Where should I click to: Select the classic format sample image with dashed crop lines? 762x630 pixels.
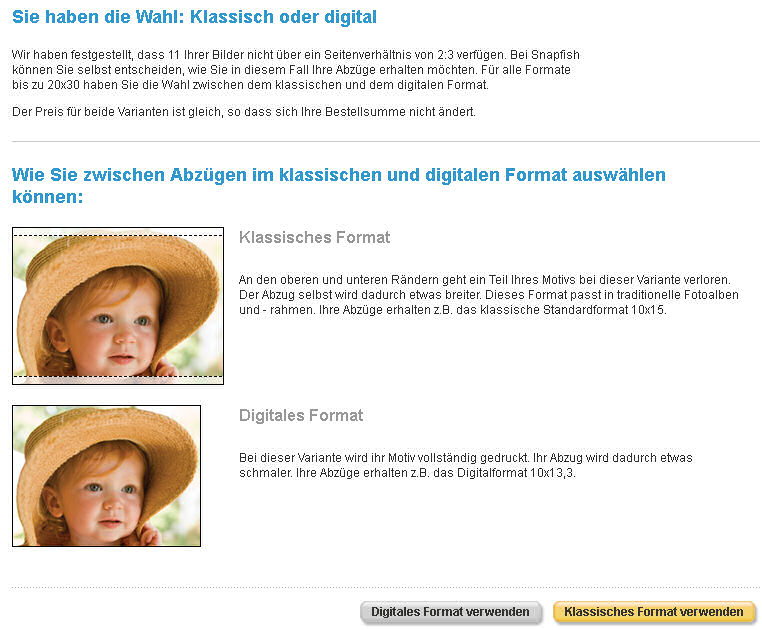tap(118, 306)
